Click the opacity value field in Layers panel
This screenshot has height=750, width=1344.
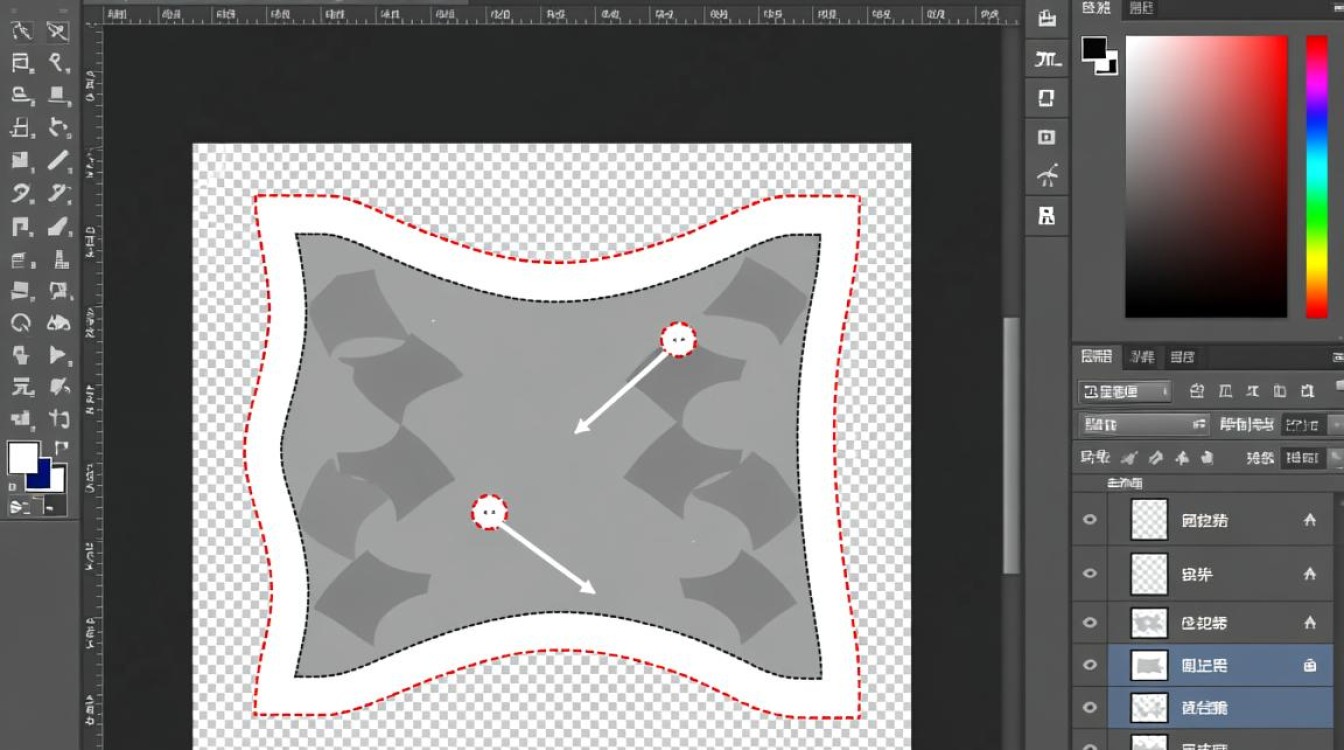pos(1303,425)
